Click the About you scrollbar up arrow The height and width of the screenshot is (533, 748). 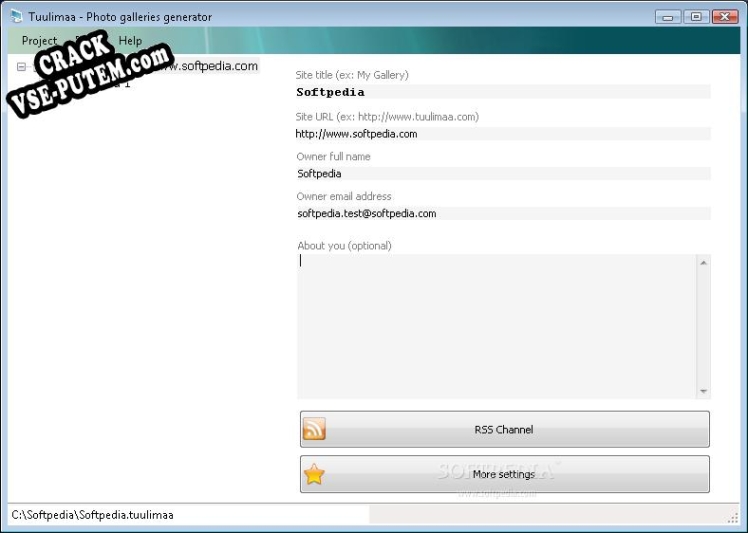[x=704, y=262]
